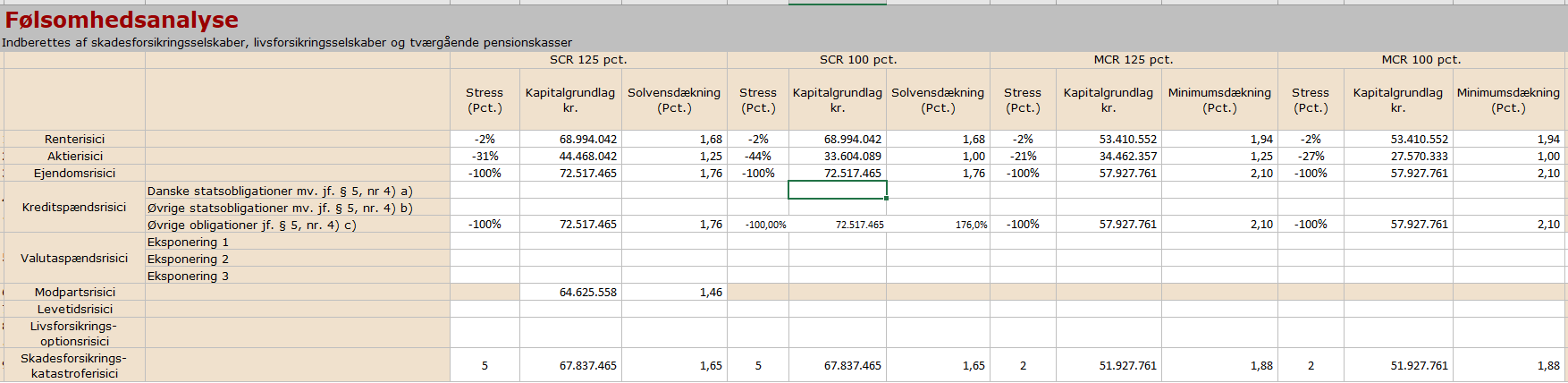The image size is (1568, 383).
Task: Select Modpartsrisici capital value 64.625.558
Action: (x=587, y=292)
